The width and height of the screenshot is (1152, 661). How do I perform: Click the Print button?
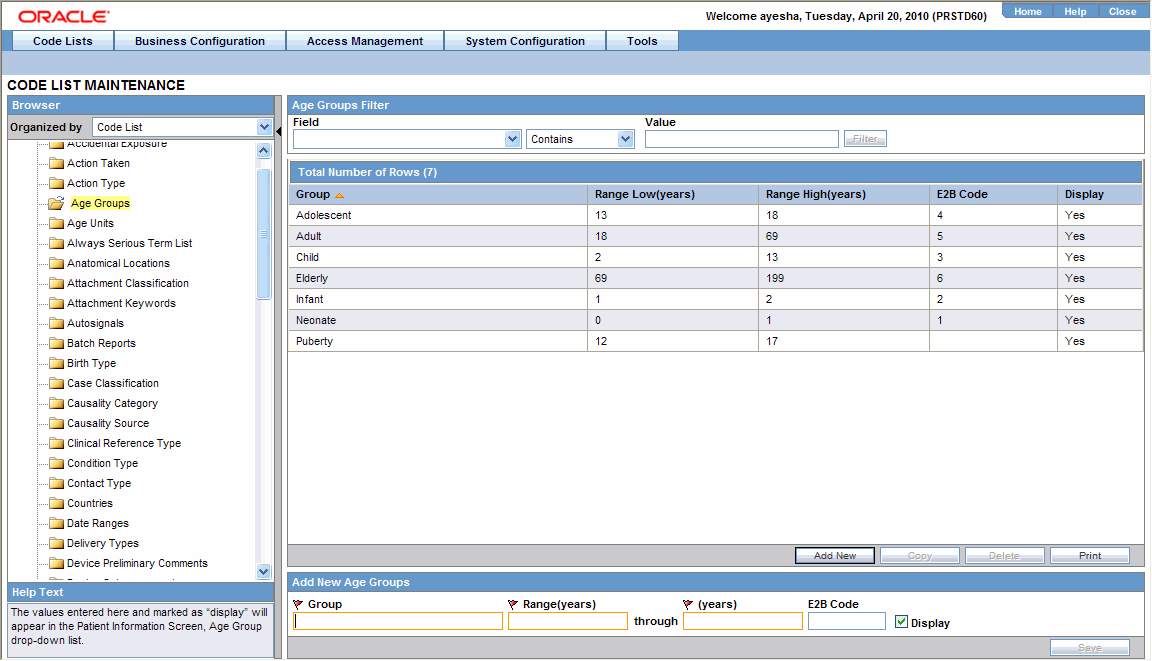tap(1090, 555)
